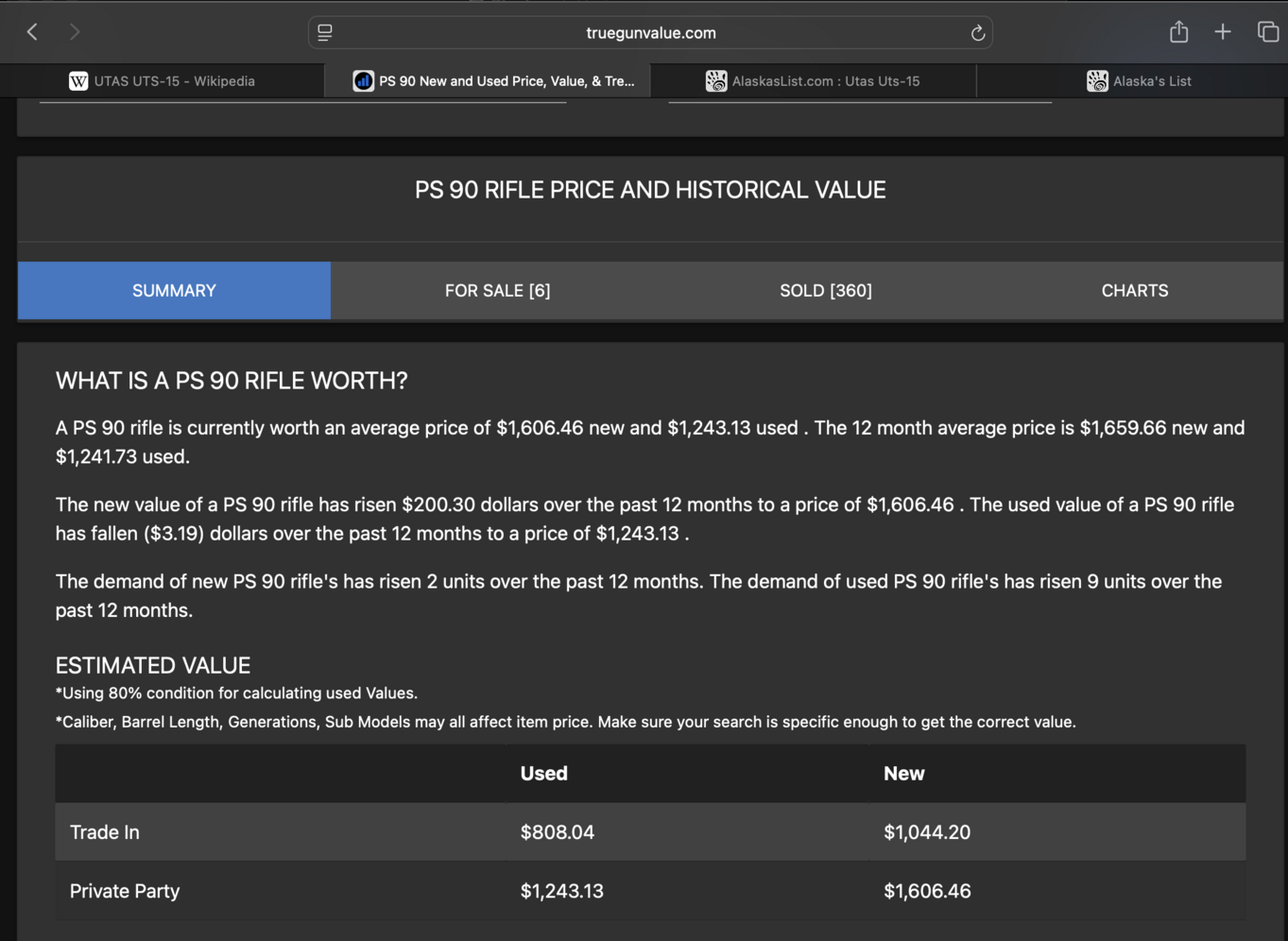Click Trade In new value $1,044.20
Screen dimensions: 1288x941
tap(927, 832)
